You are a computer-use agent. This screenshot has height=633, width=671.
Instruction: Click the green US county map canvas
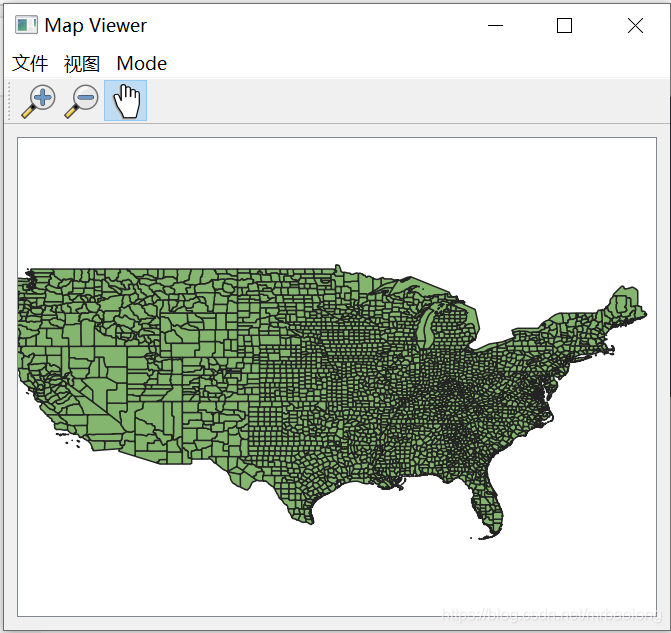click(337, 377)
